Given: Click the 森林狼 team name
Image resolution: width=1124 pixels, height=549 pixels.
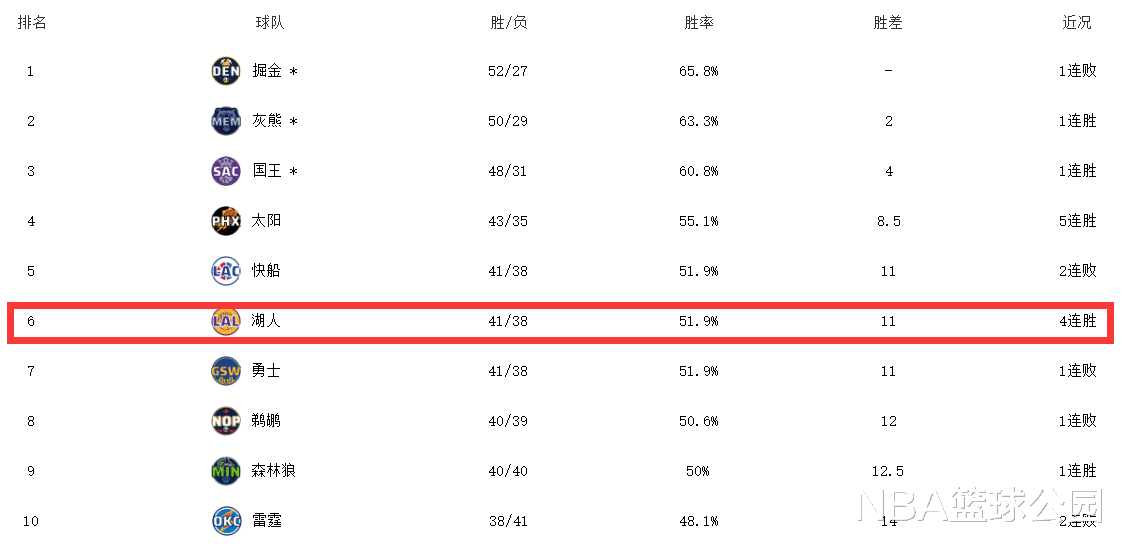Looking at the screenshot, I should pos(274,471).
